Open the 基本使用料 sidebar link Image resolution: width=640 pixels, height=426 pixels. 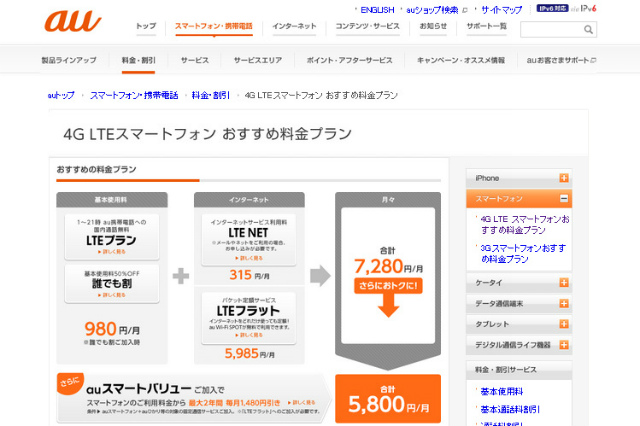(502, 391)
